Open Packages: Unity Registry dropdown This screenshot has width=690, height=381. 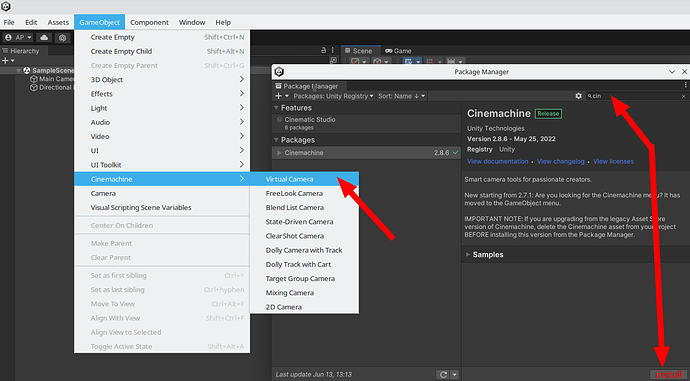(334, 96)
